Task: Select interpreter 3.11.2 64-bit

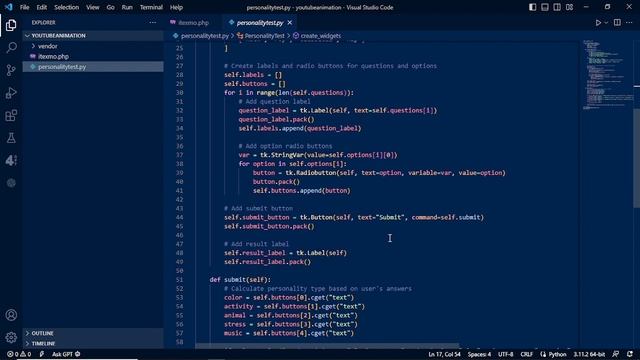Action: coord(589,354)
